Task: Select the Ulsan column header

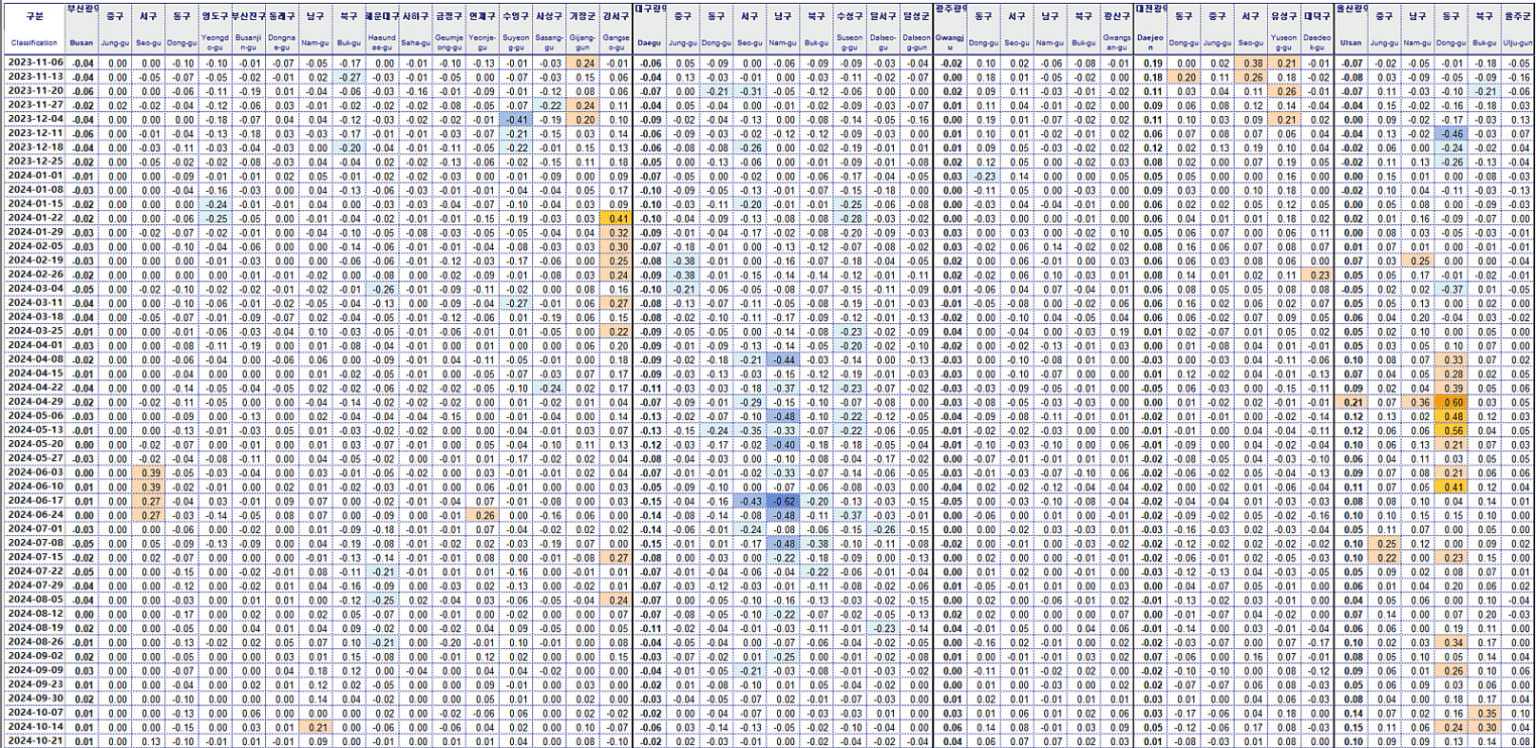Action: 1352,44
